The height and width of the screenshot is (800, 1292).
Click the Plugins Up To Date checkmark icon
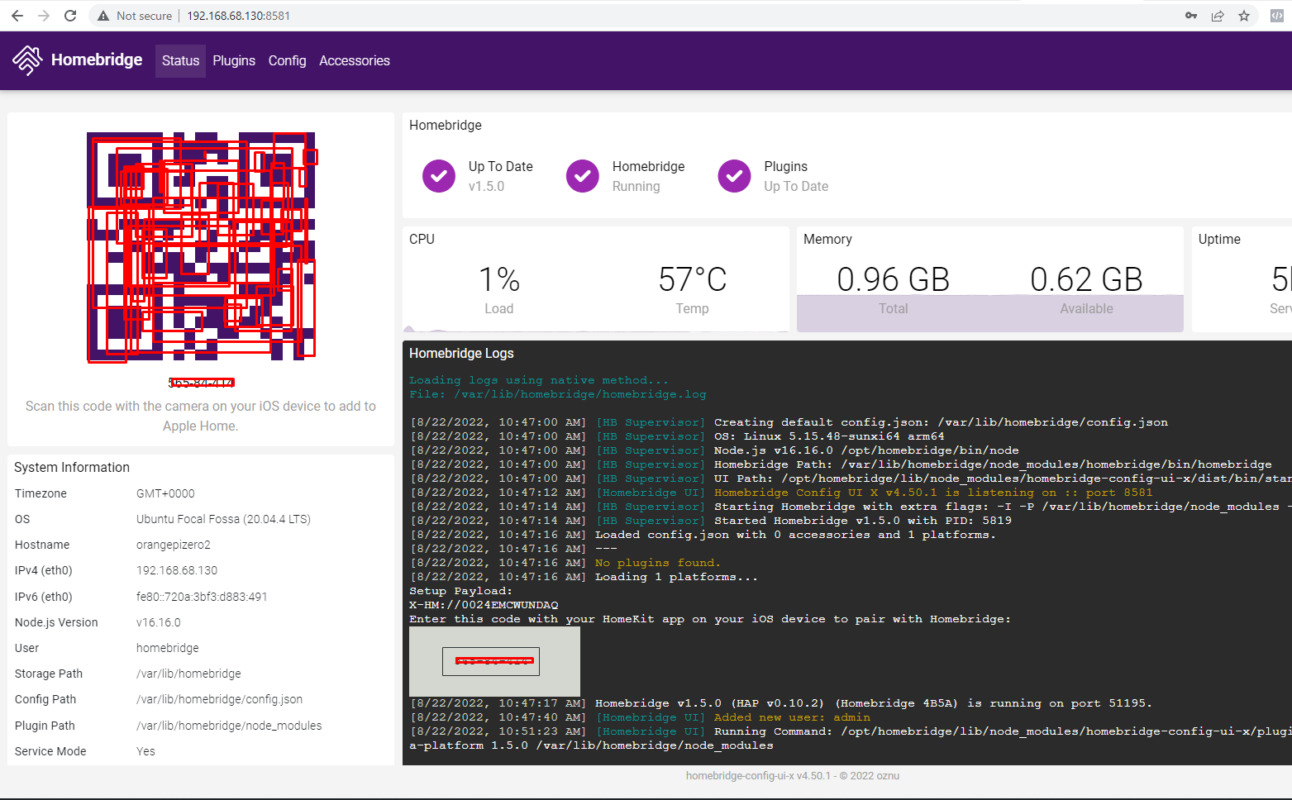tap(735, 176)
